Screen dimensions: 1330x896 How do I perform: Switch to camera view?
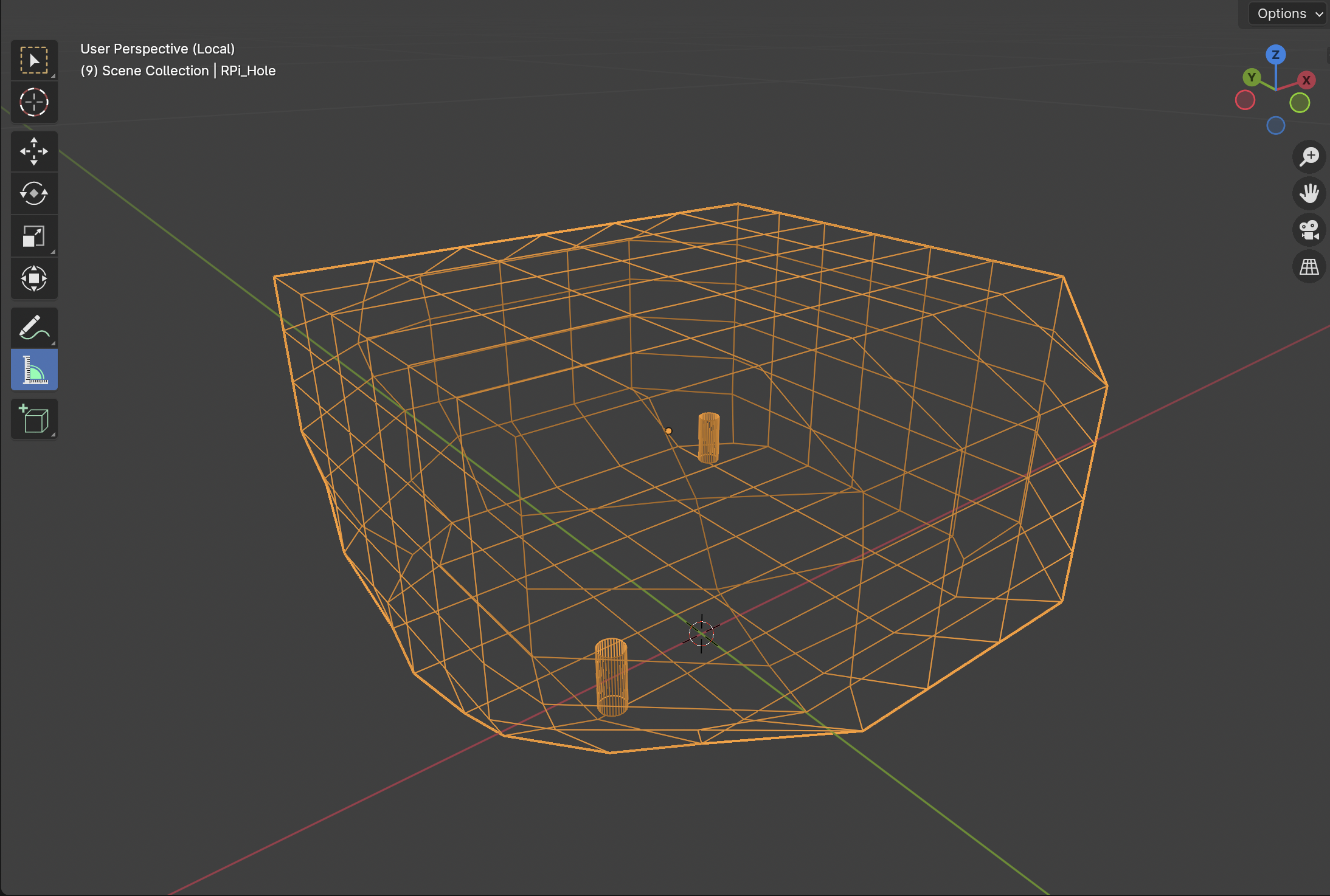click(1308, 230)
